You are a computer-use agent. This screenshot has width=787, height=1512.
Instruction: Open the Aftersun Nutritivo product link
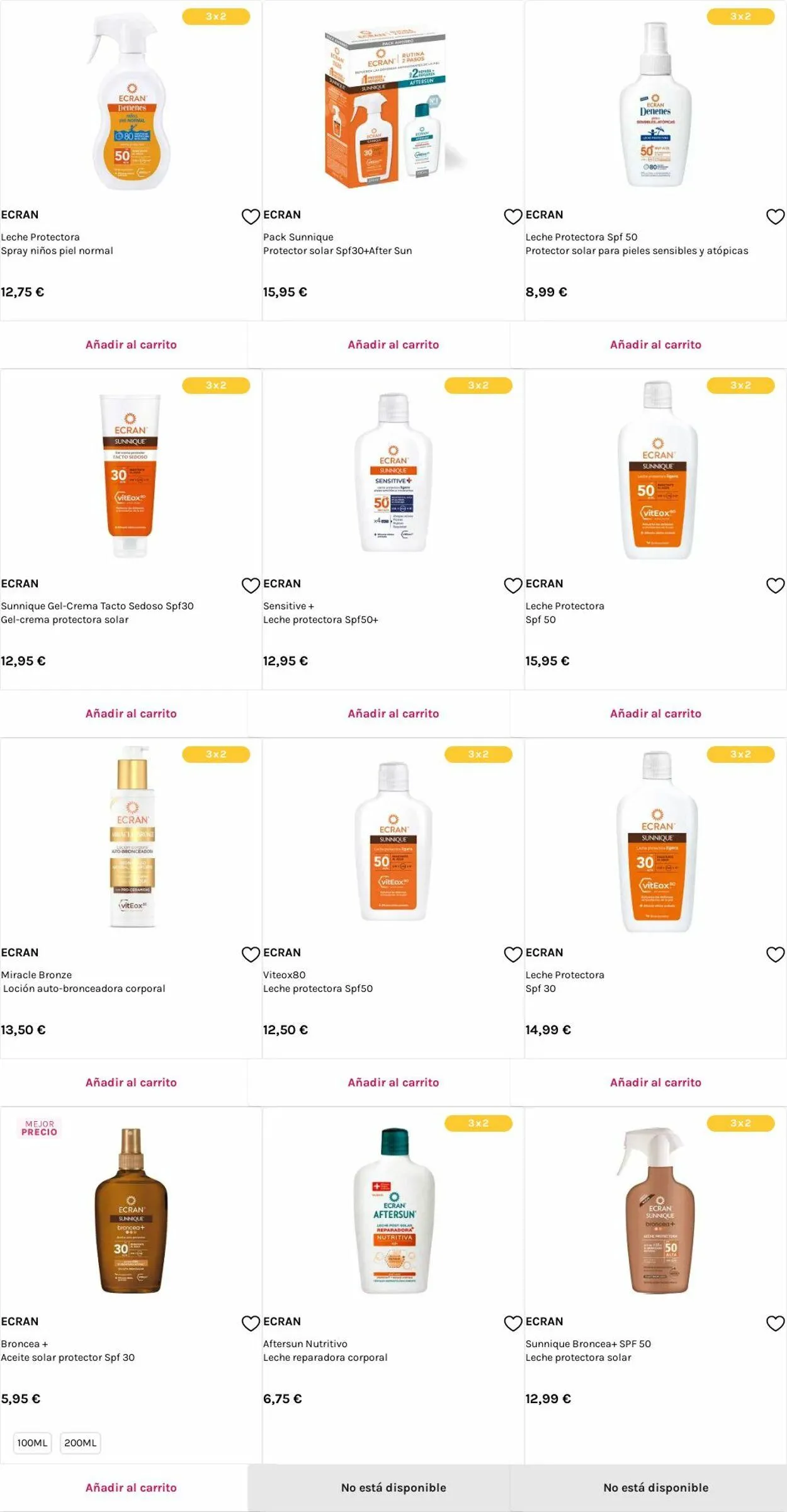(x=305, y=1344)
